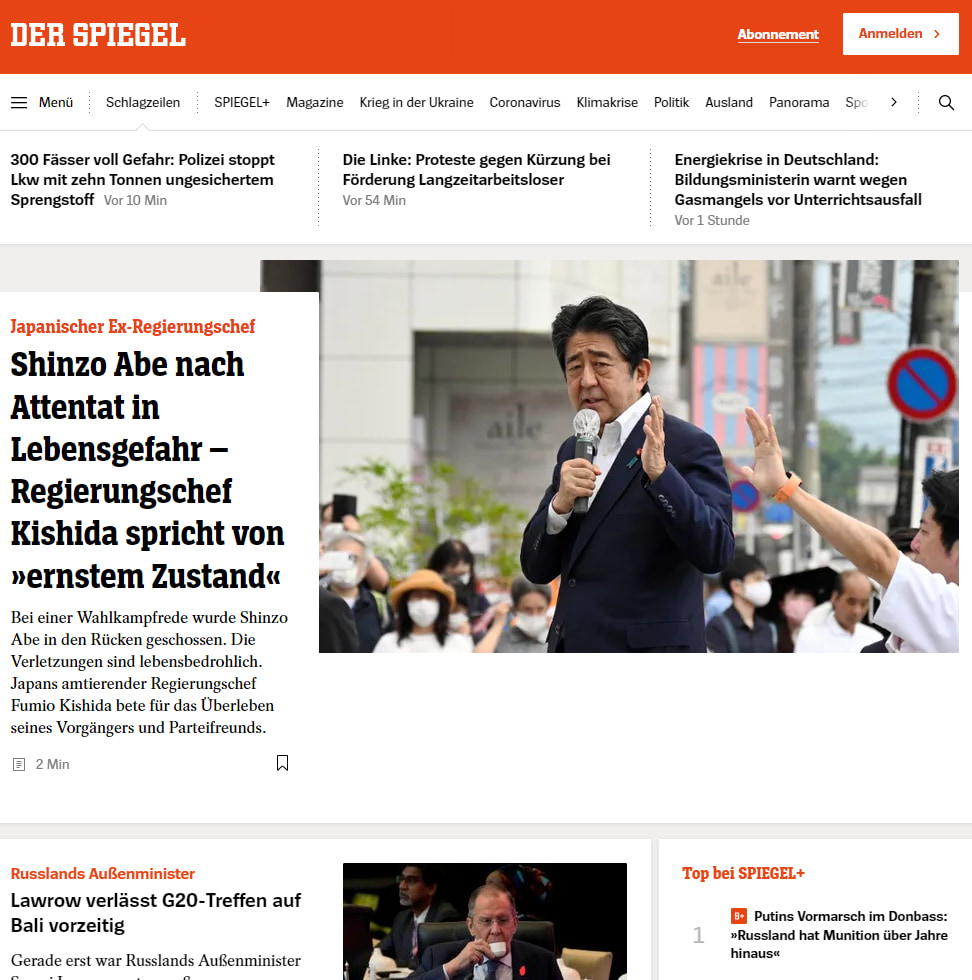
Task: Read the Die Linke Proteste headline
Action: [476, 169]
